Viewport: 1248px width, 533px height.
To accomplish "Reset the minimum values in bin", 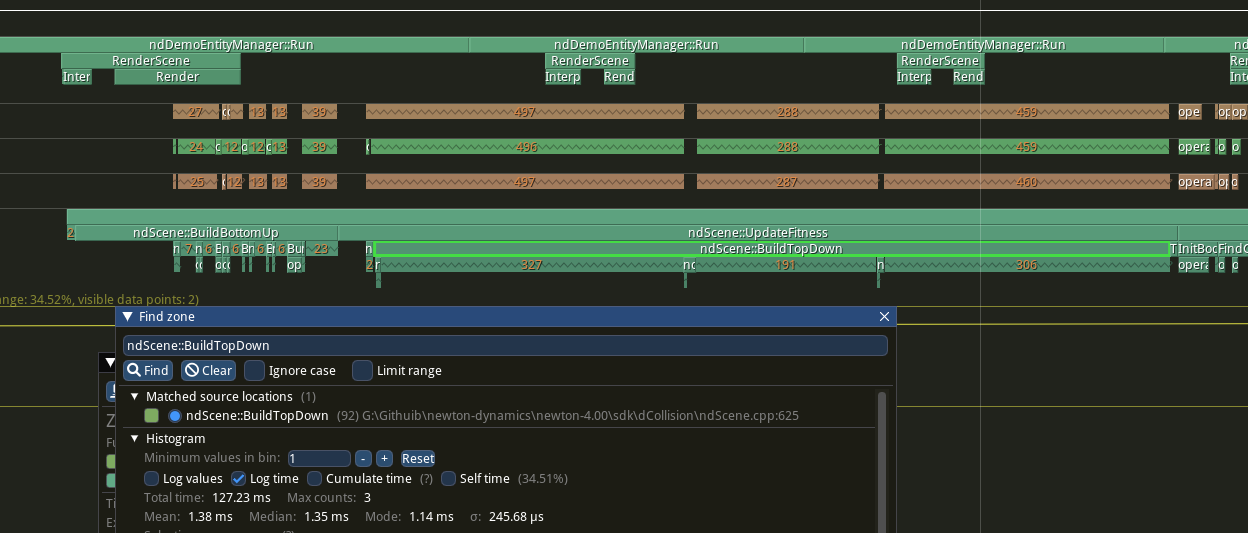I will point(418,458).
